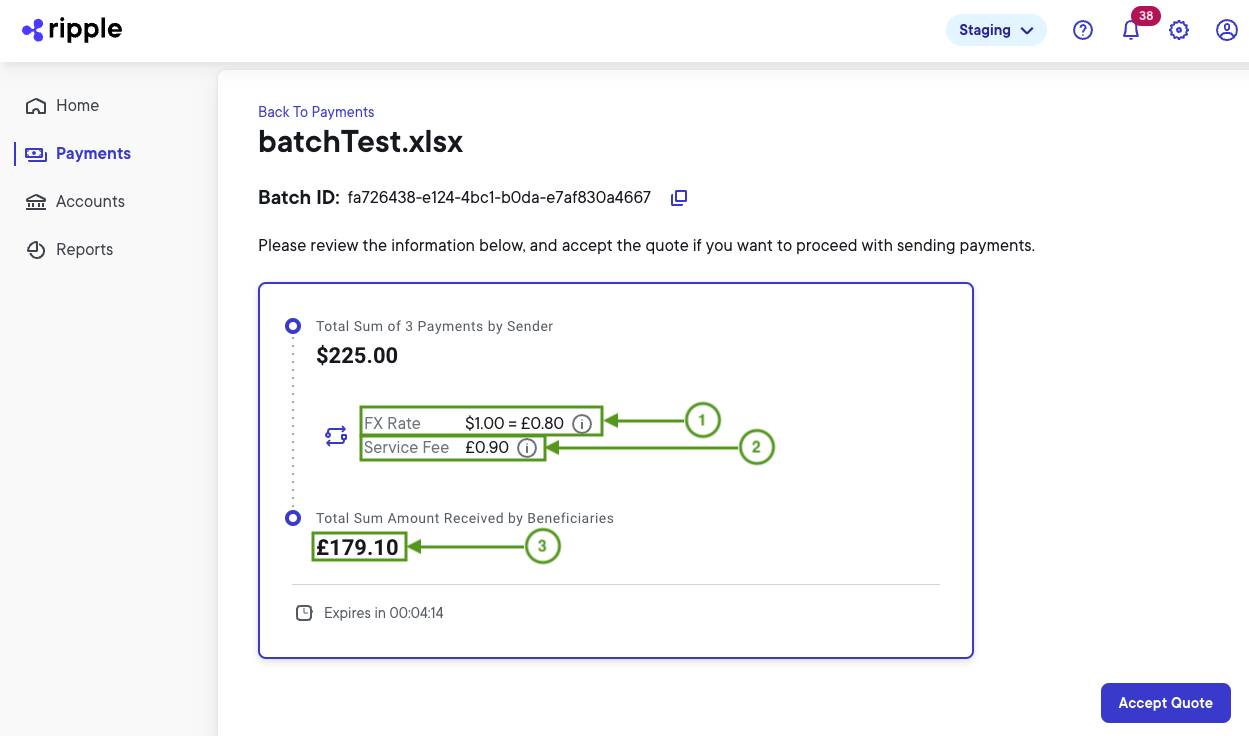
Task: Select the sender payments sum radio marker
Action: pyautogui.click(x=293, y=325)
